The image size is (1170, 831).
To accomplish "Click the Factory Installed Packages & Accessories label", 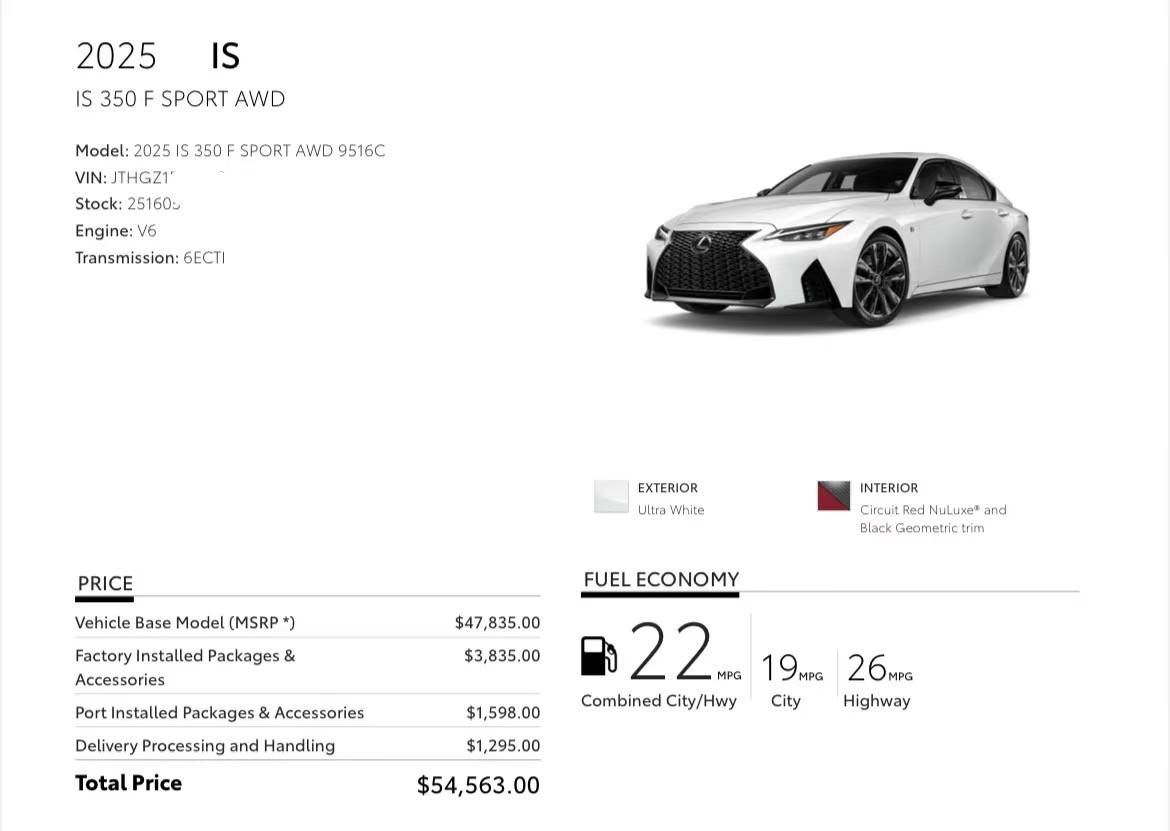I will (185, 668).
